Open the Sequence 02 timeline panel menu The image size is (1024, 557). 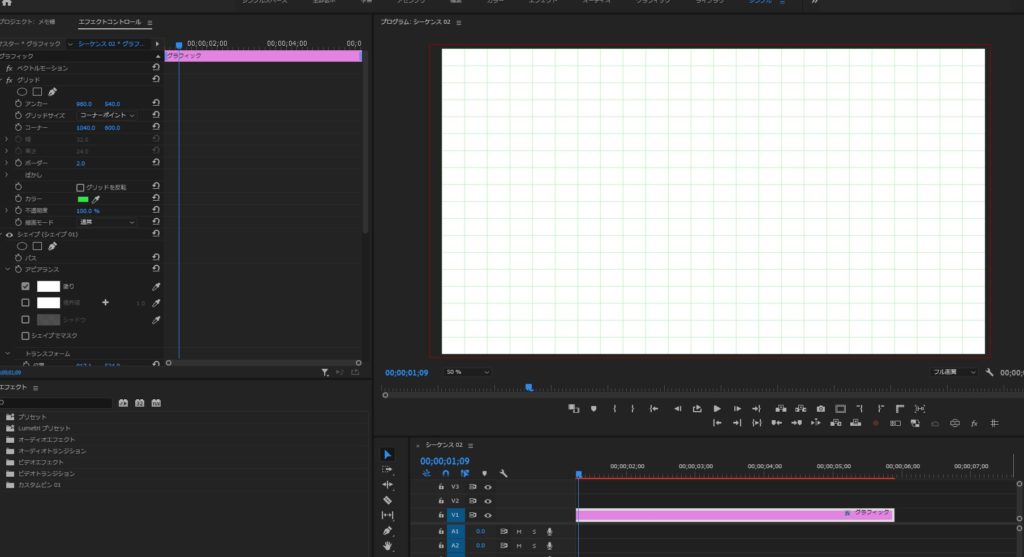coord(470,445)
